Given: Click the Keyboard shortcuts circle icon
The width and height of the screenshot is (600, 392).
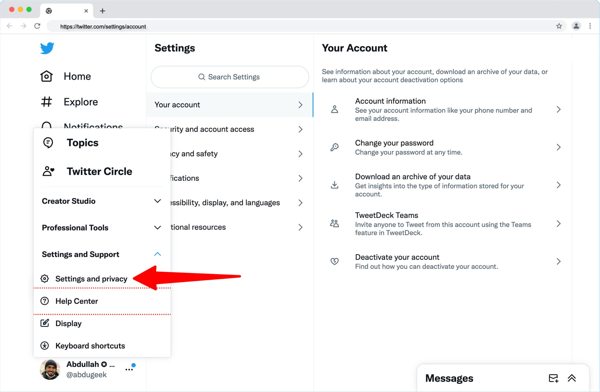Looking at the screenshot, I should [x=45, y=346].
